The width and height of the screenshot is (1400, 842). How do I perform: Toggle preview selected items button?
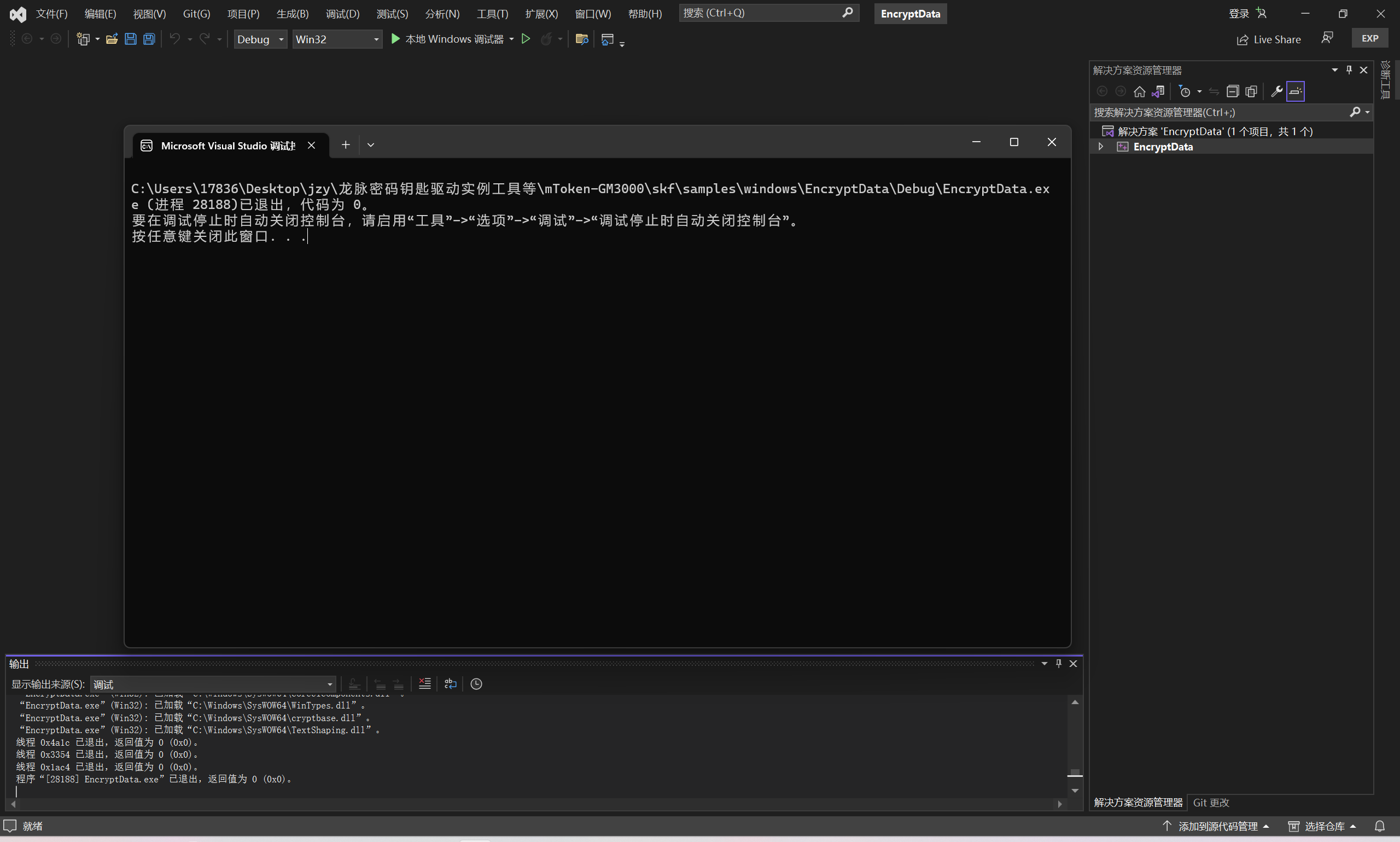(1296, 91)
